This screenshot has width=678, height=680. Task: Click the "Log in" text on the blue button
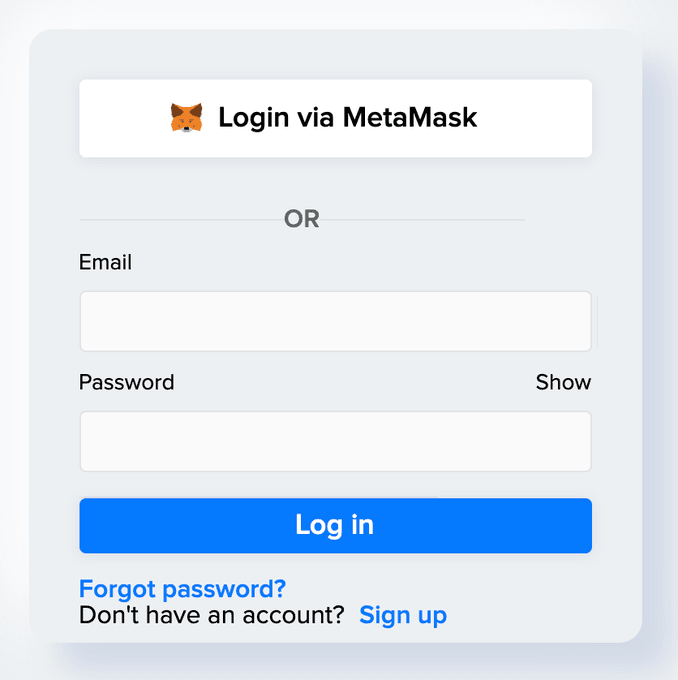point(335,526)
